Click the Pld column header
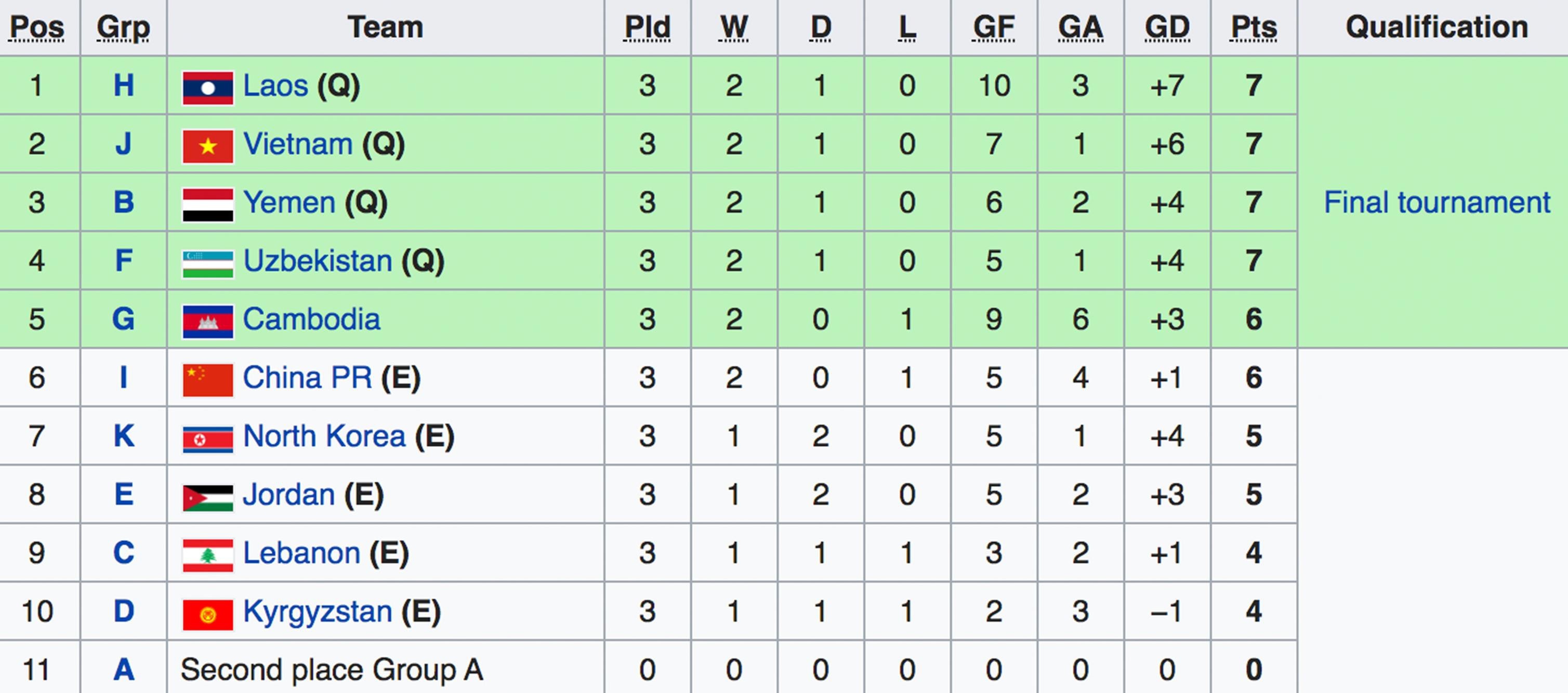The image size is (1568, 693). tap(647, 28)
